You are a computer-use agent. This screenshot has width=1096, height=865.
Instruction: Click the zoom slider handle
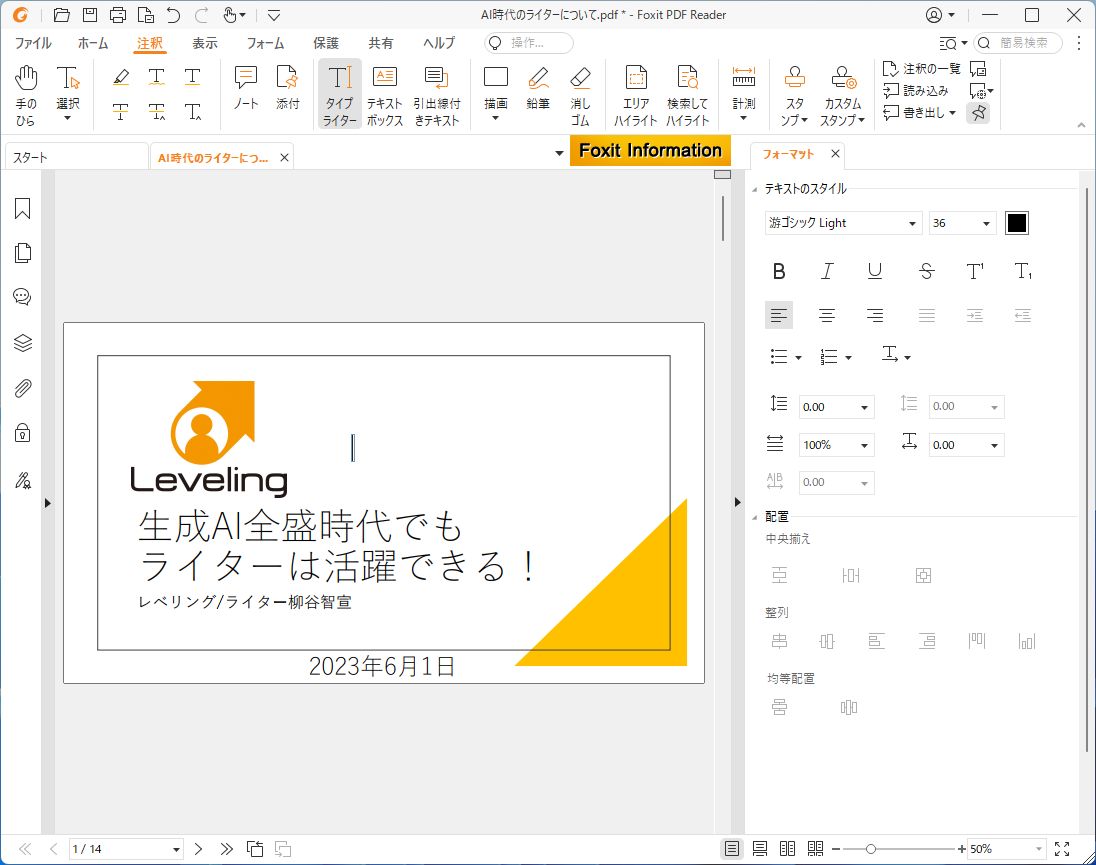click(x=871, y=849)
